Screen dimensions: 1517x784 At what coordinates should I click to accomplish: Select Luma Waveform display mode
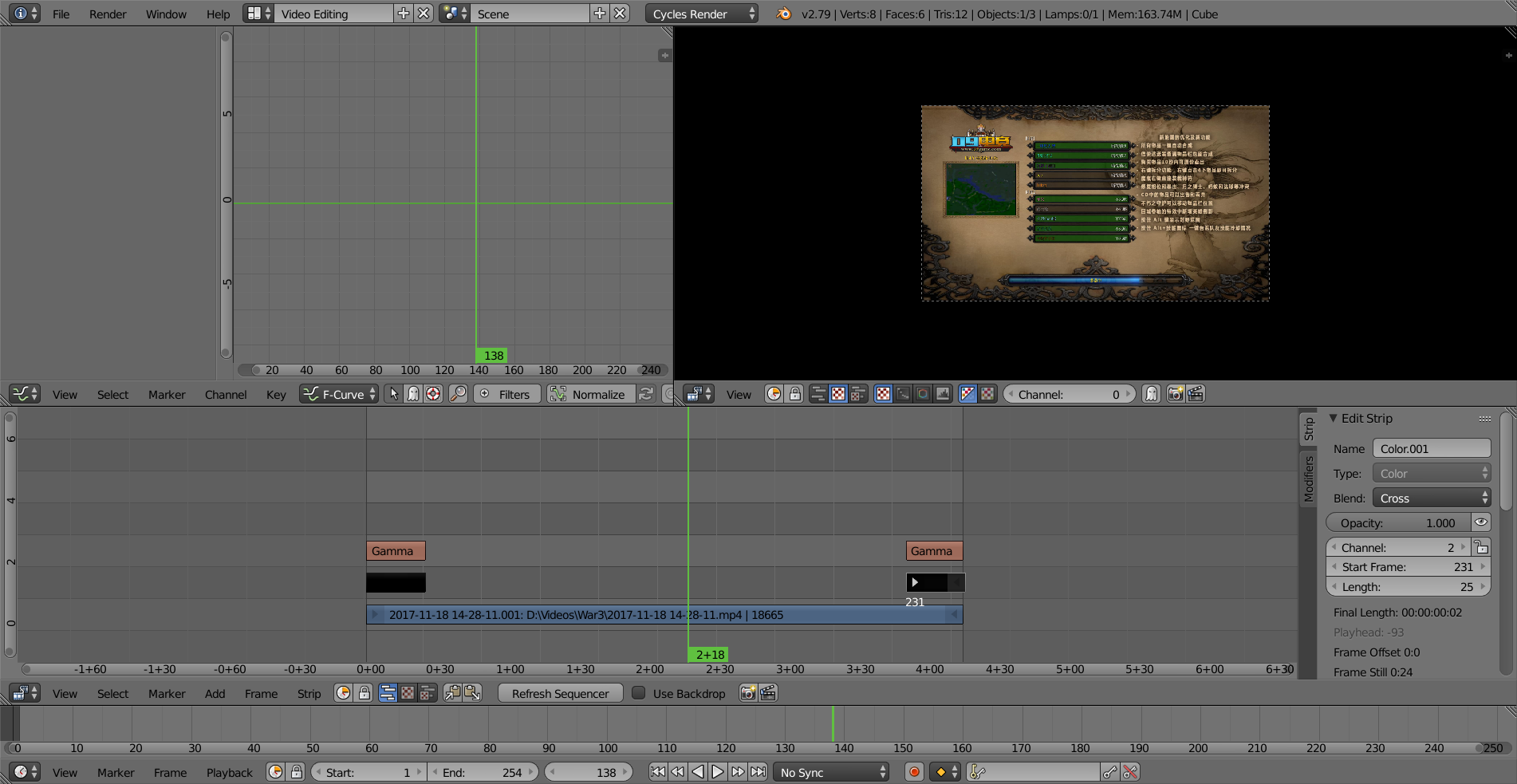[x=903, y=394]
